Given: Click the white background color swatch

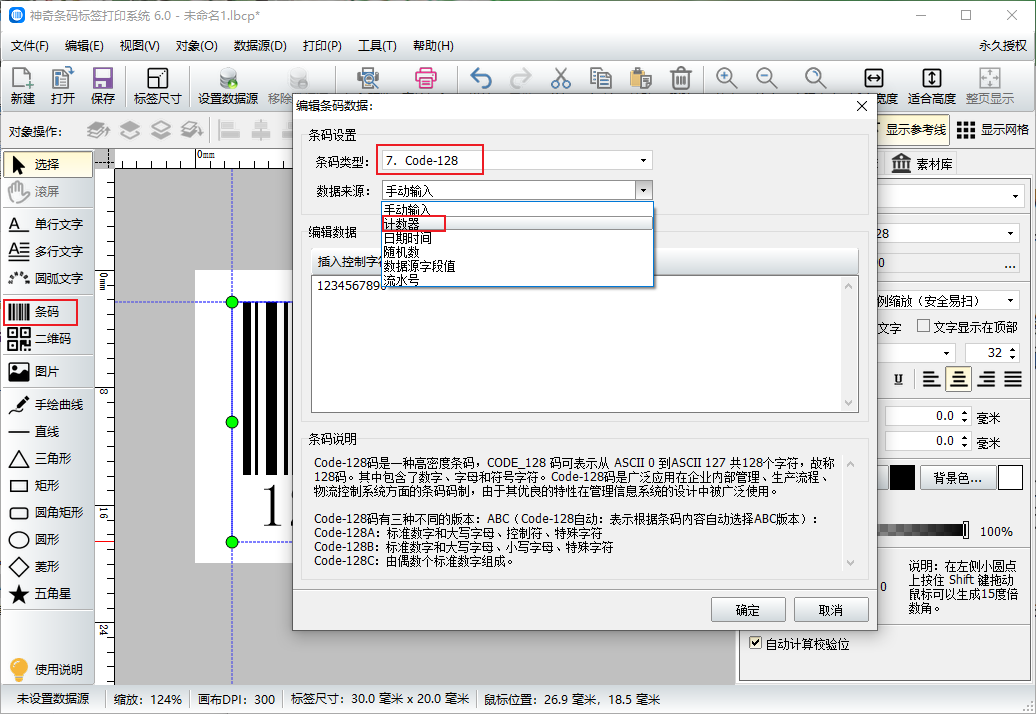Looking at the screenshot, I should 1010,478.
